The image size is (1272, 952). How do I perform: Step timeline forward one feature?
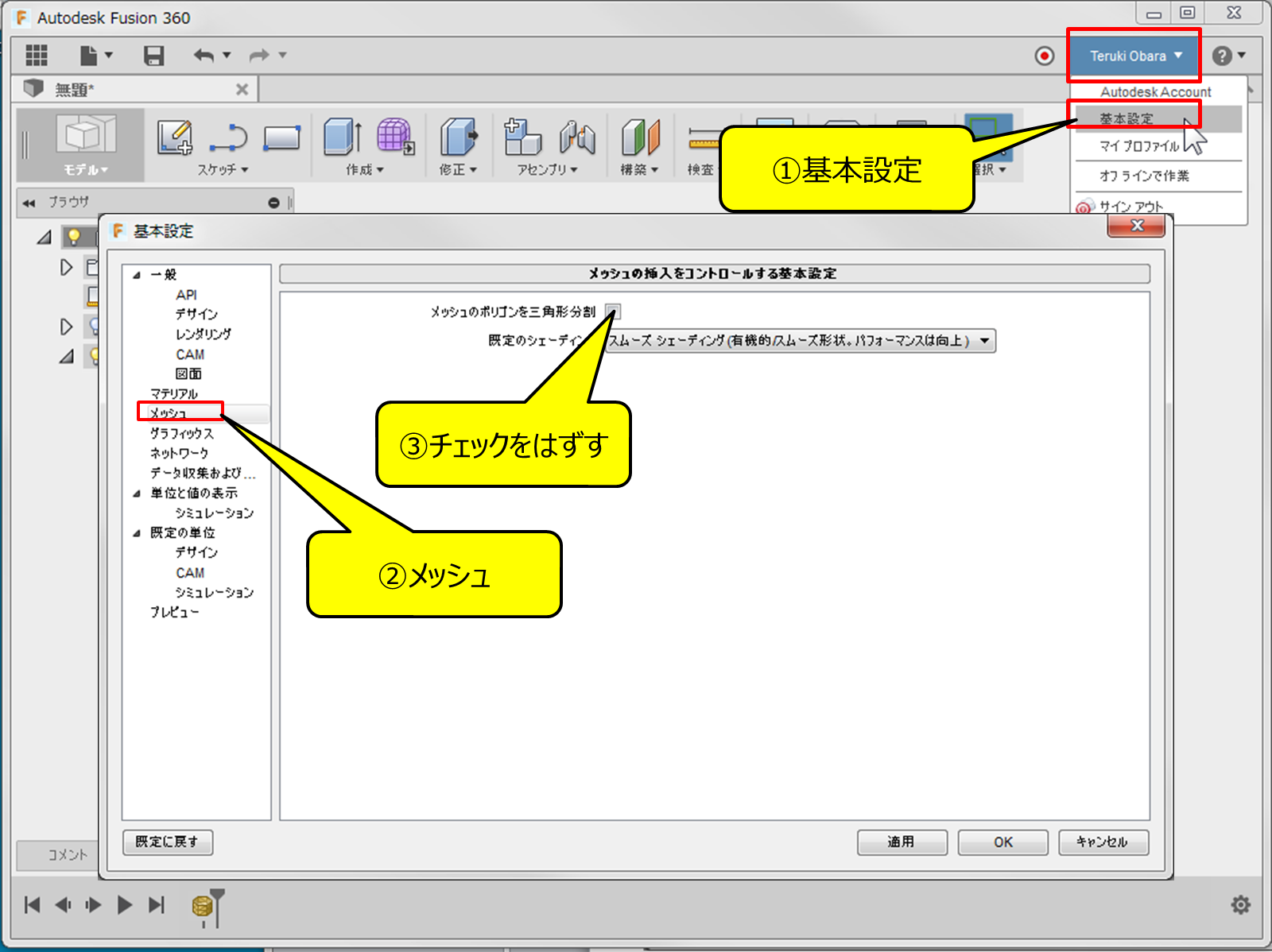94,904
